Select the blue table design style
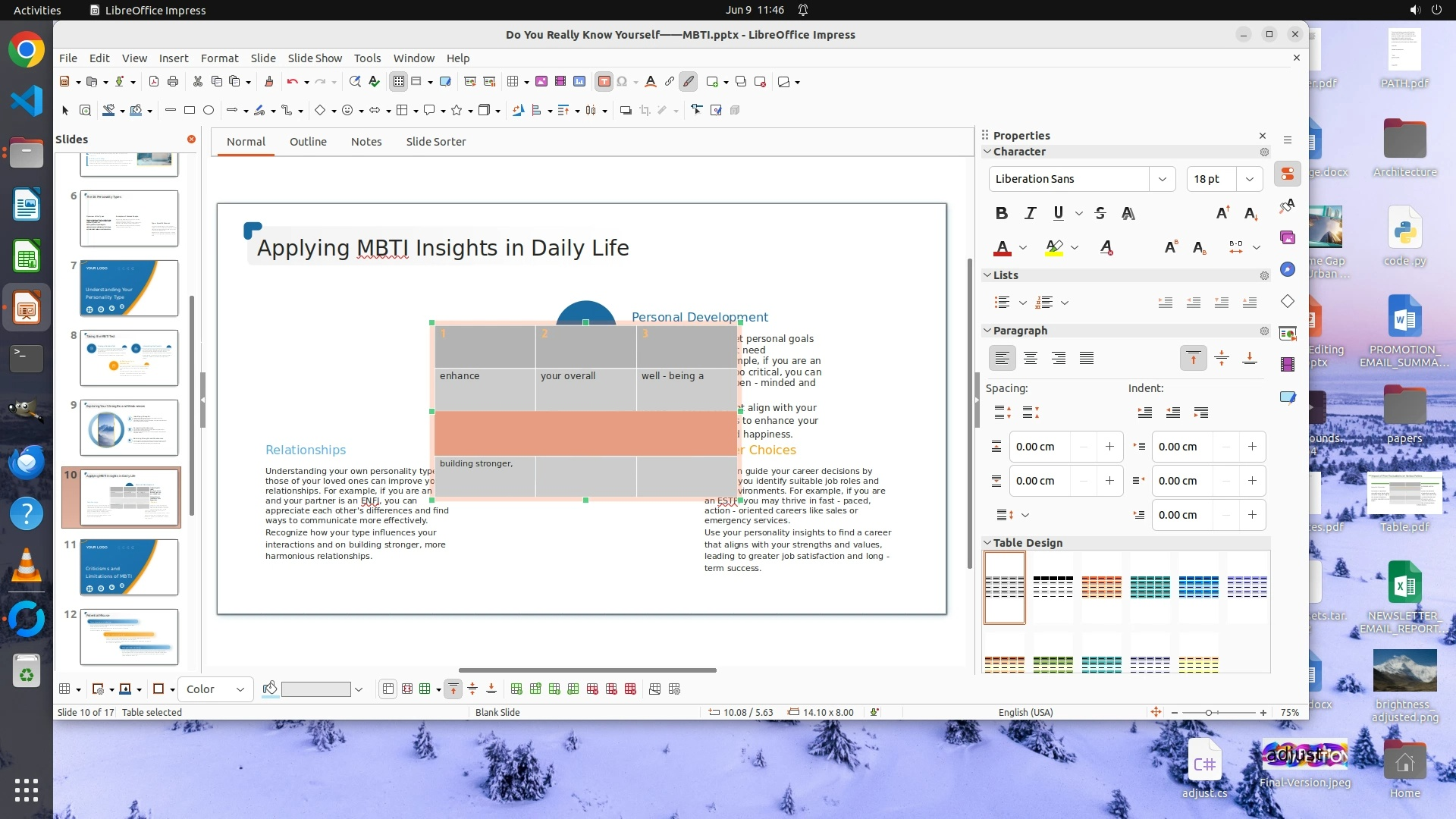The height and width of the screenshot is (819, 1456). pos(1198,587)
